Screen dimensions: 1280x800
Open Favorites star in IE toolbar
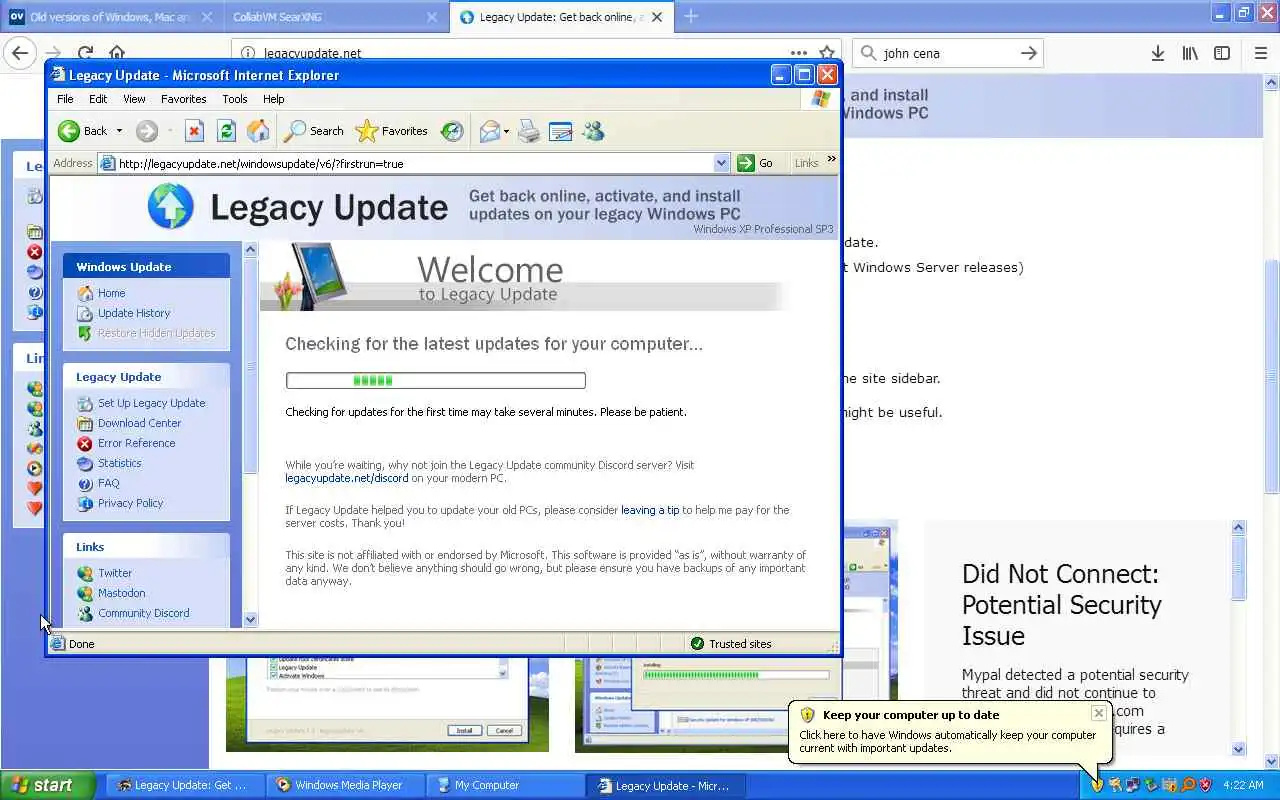coord(392,131)
